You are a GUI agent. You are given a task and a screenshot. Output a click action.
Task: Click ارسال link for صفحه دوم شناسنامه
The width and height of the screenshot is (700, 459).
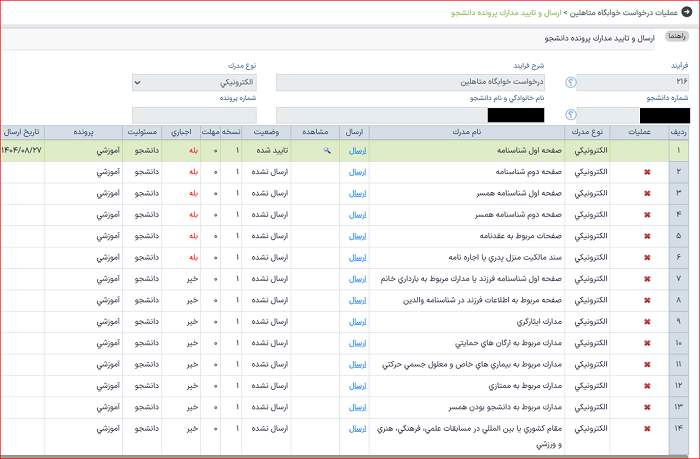(357, 172)
